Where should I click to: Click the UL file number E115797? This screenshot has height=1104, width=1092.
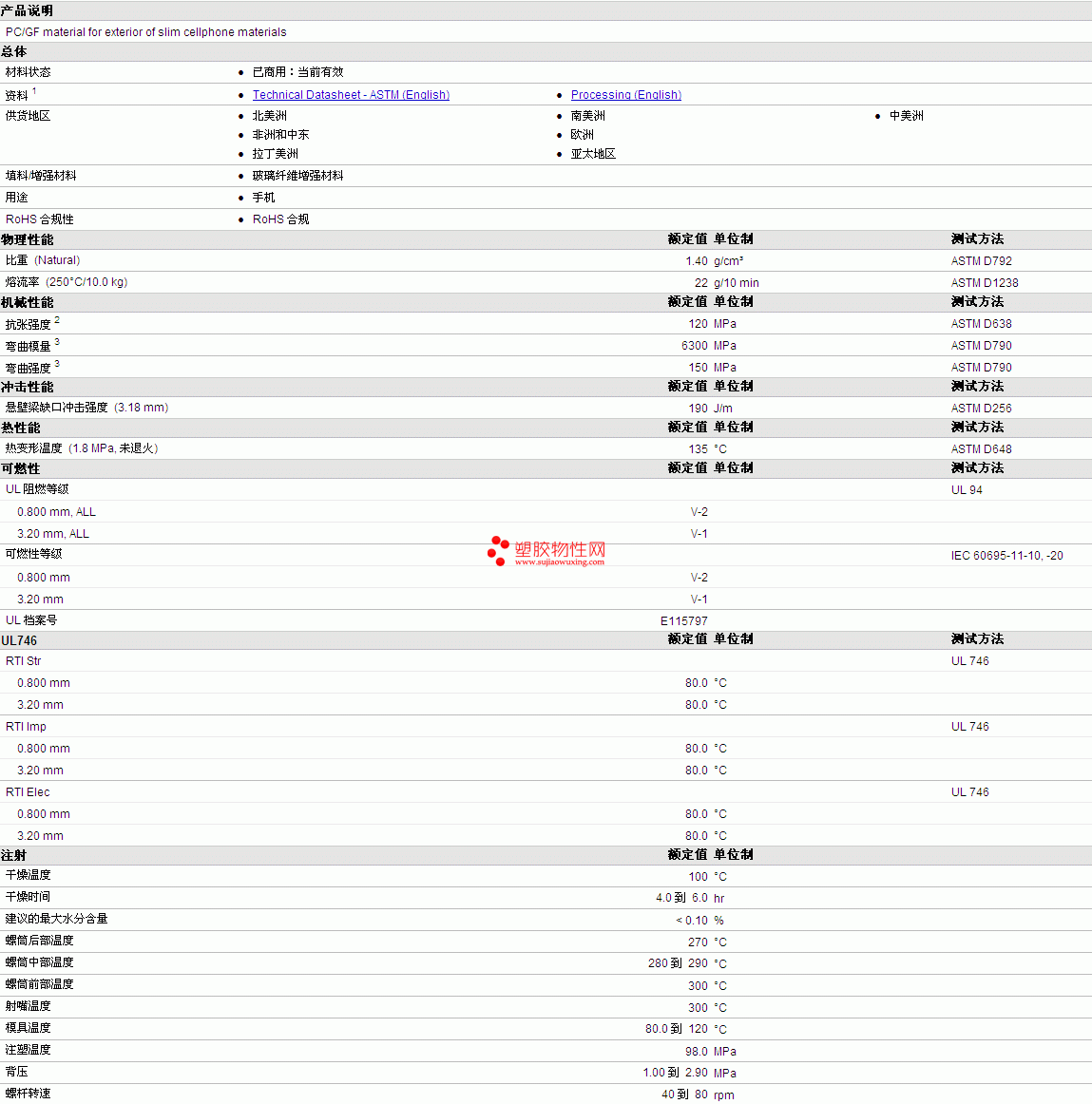pyautogui.click(x=684, y=621)
